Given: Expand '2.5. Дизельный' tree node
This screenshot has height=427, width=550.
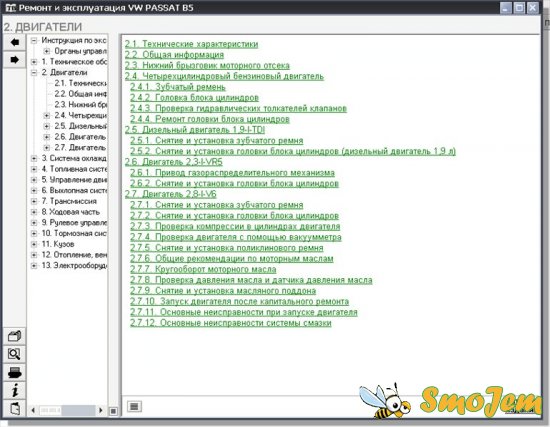Looking at the screenshot, I should point(47,126).
